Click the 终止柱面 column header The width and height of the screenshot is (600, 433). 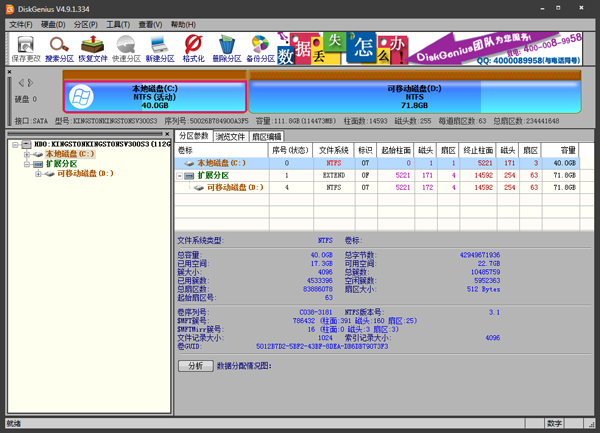point(478,150)
